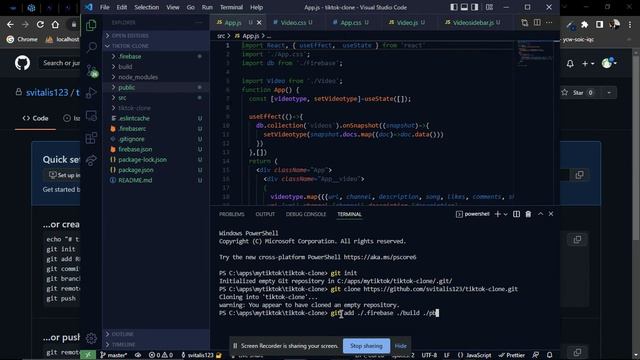Maximize terminal panel with chevron up
The height and width of the screenshot is (360, 640).
pyautogui.click(x=540, y=214)
